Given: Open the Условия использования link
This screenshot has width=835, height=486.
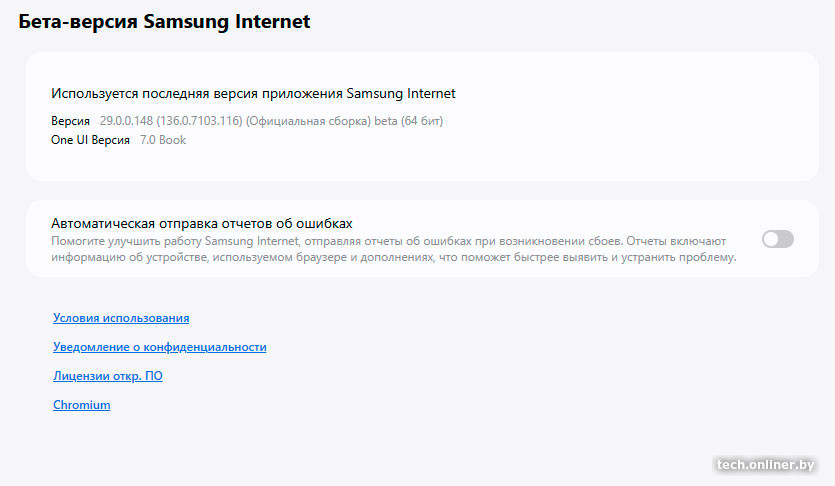Looking at the screenshot, I should tap(121, 318).
